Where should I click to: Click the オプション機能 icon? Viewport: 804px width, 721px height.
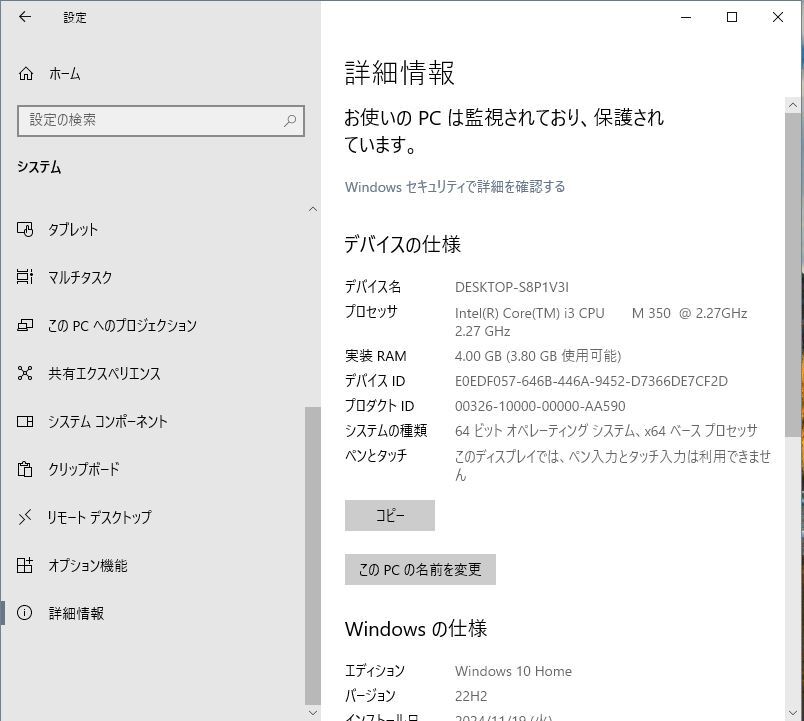pyautogui.click(x=25, y=565)
